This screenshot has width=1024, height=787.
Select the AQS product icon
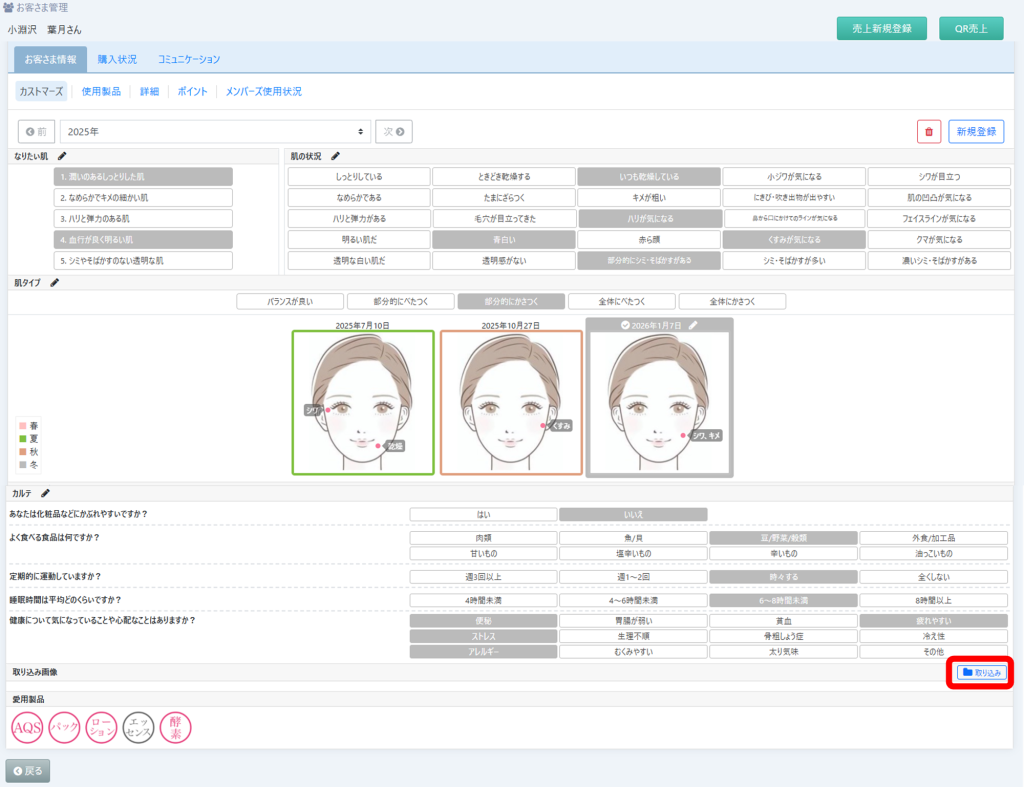pos(27,728)
